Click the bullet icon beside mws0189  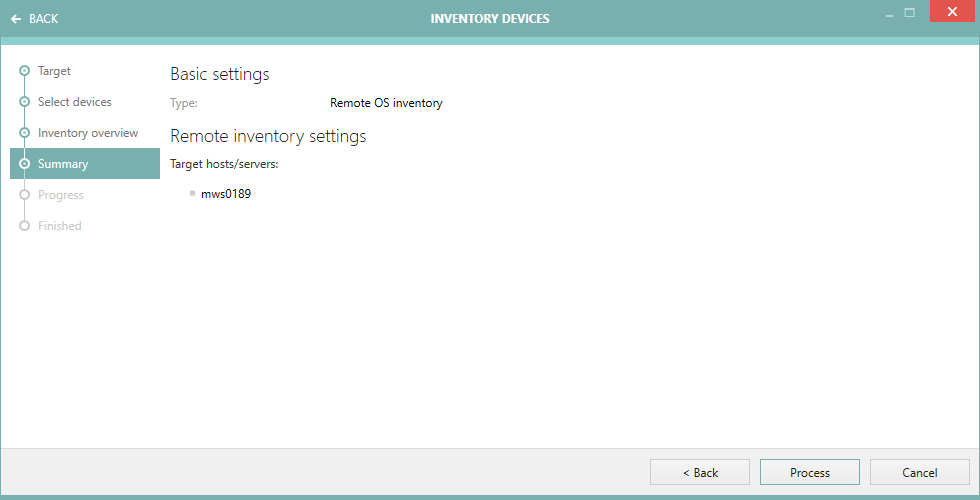click(x=192, y=193)
